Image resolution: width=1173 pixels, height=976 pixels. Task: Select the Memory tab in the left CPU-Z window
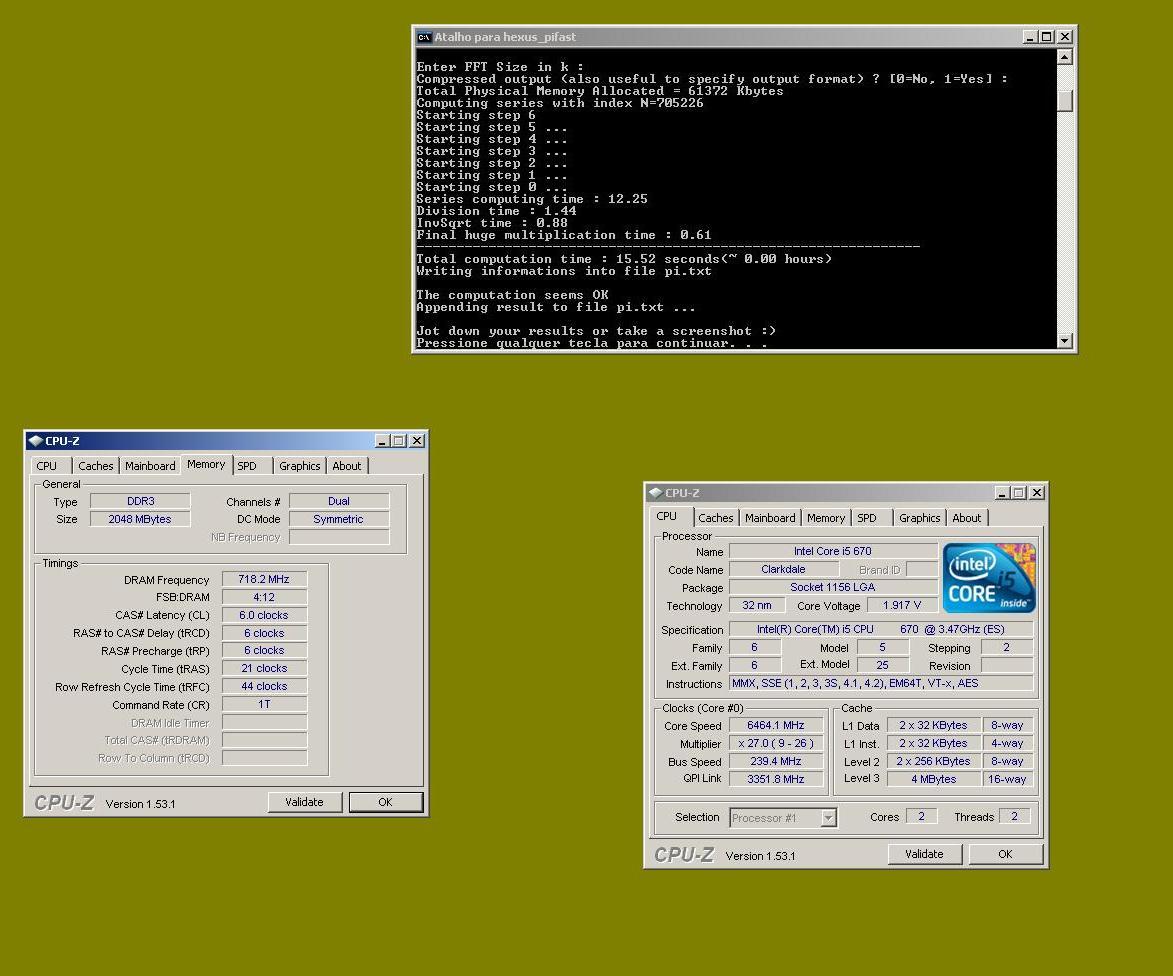(x=206, y=464)
